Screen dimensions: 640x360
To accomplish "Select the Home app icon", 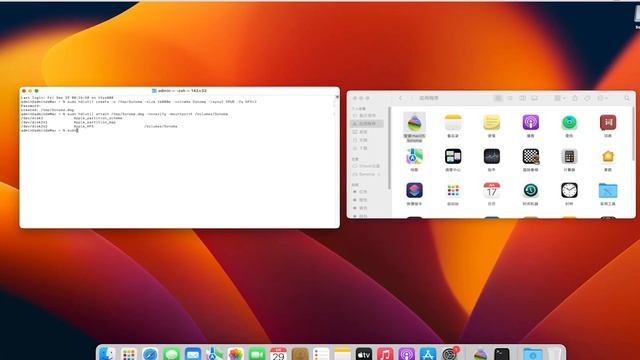I will point(608,156).
